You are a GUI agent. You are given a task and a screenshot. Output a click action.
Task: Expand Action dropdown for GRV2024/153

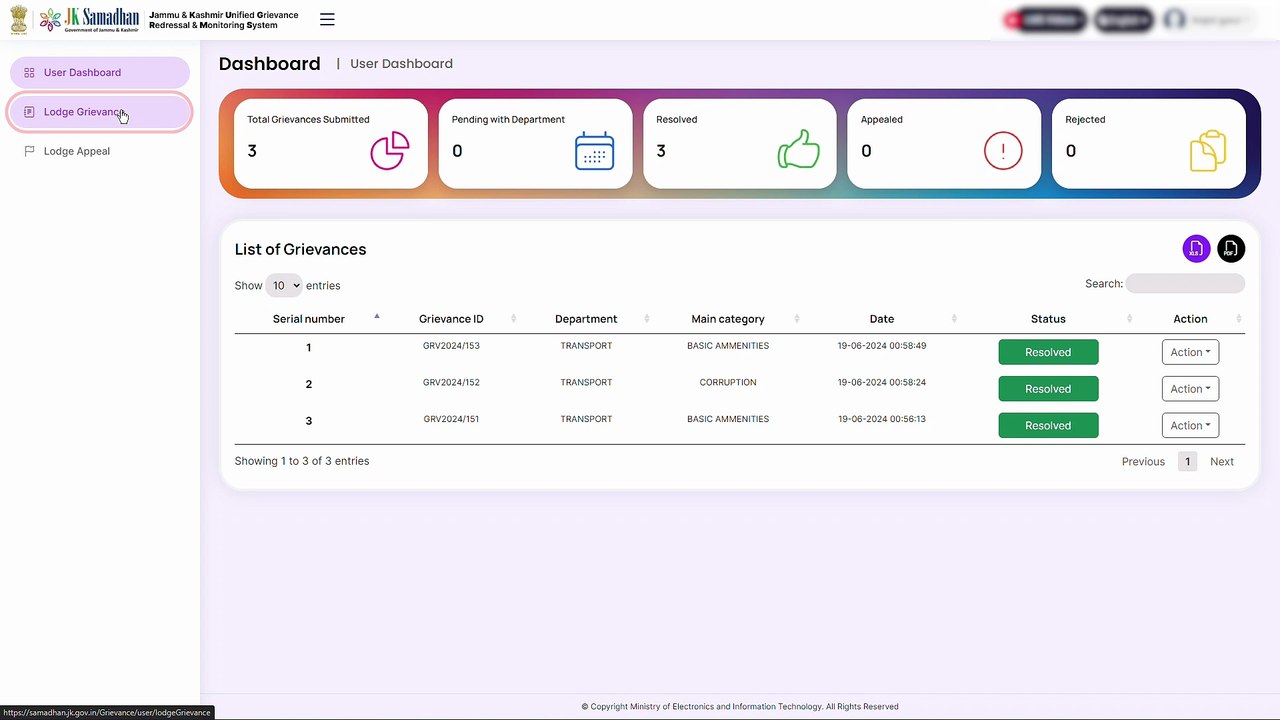(x=1190, y=352)
